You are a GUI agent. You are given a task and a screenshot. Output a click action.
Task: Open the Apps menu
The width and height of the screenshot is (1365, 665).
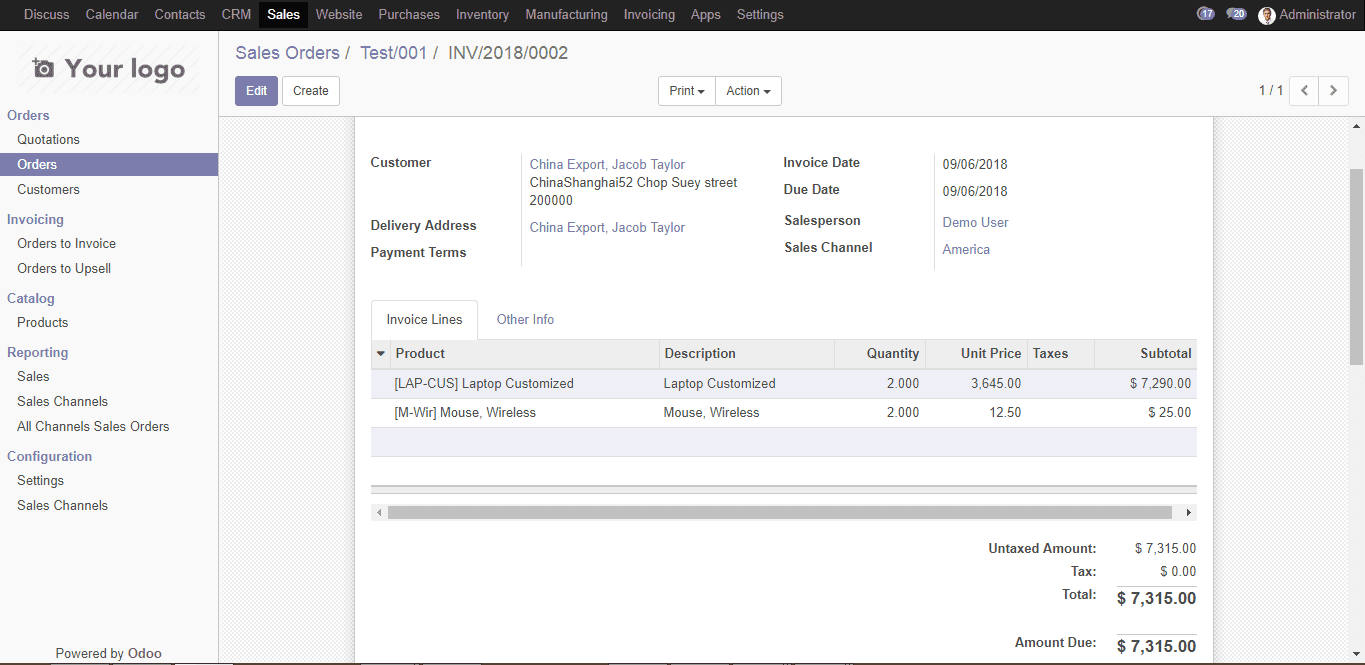pyautogui.click(x=706, y=15)
